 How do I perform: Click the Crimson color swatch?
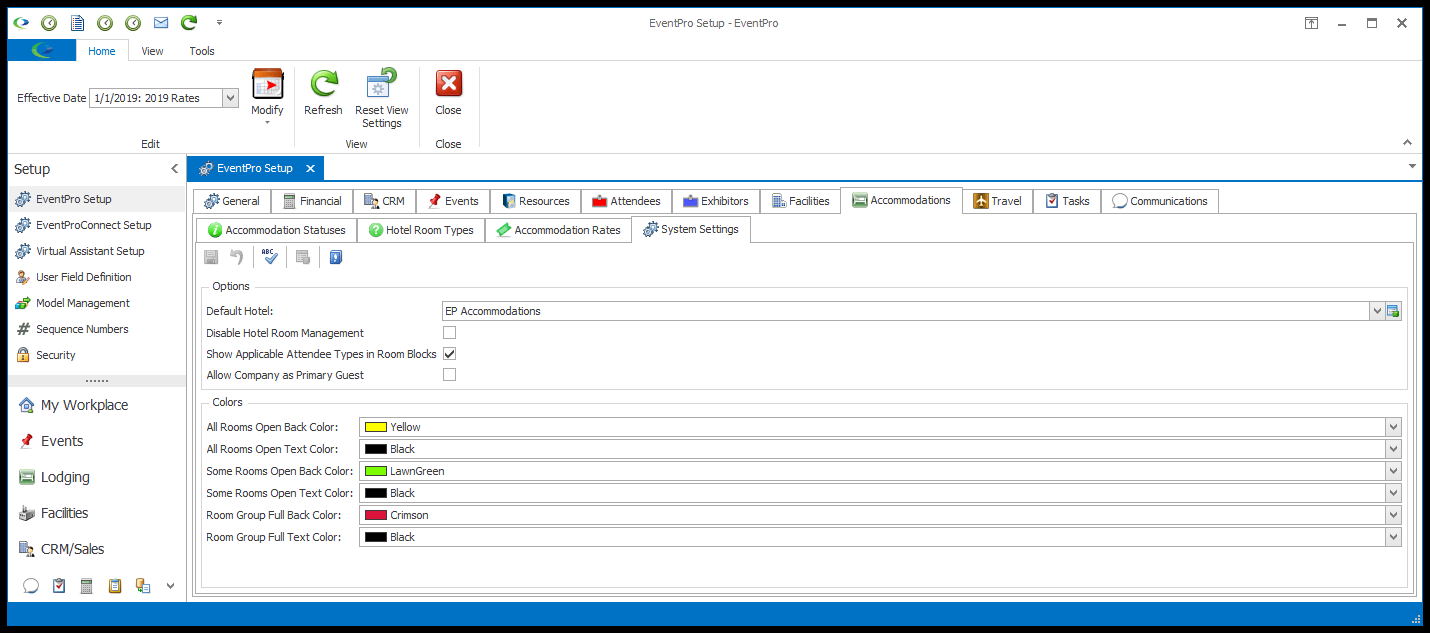(376, 515)
